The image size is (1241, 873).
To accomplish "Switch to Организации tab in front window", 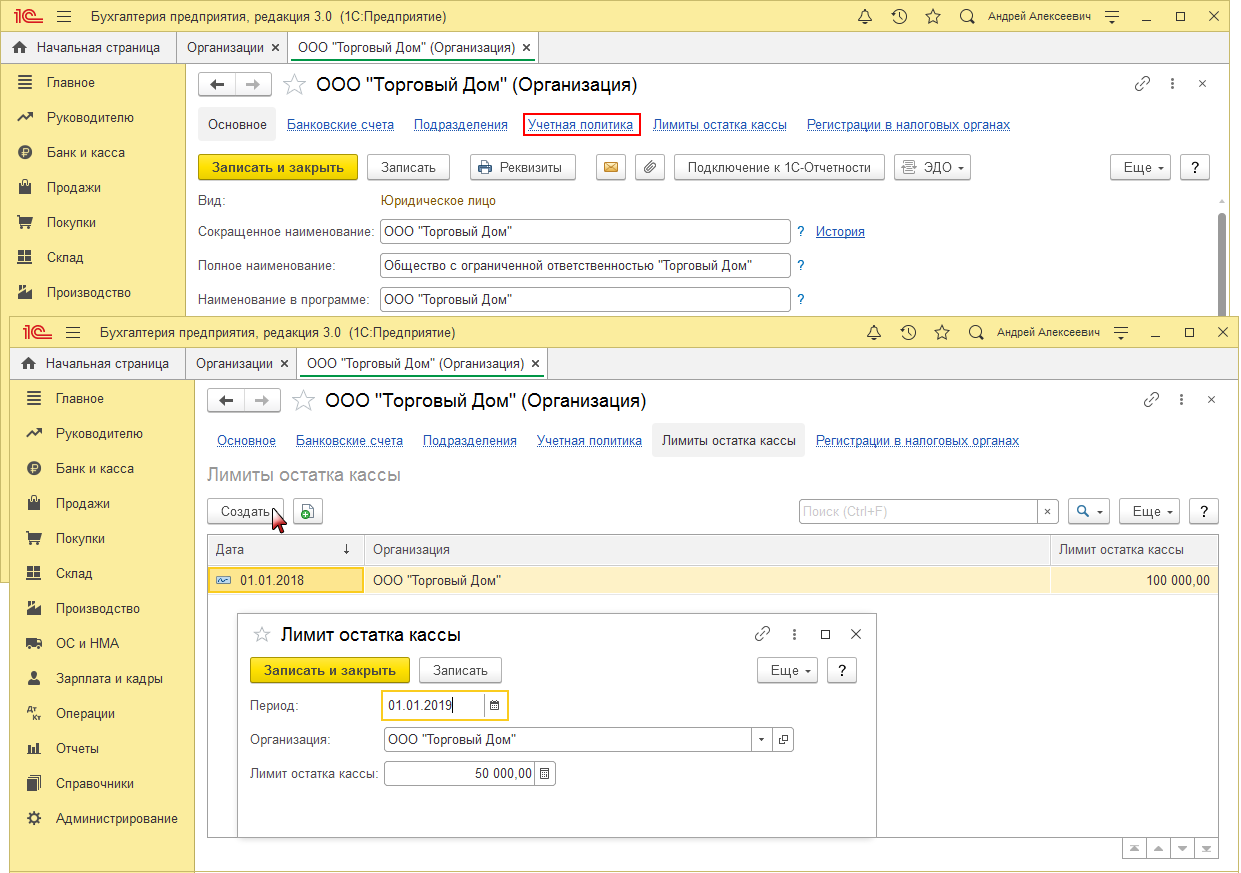I will coord(234,363).
